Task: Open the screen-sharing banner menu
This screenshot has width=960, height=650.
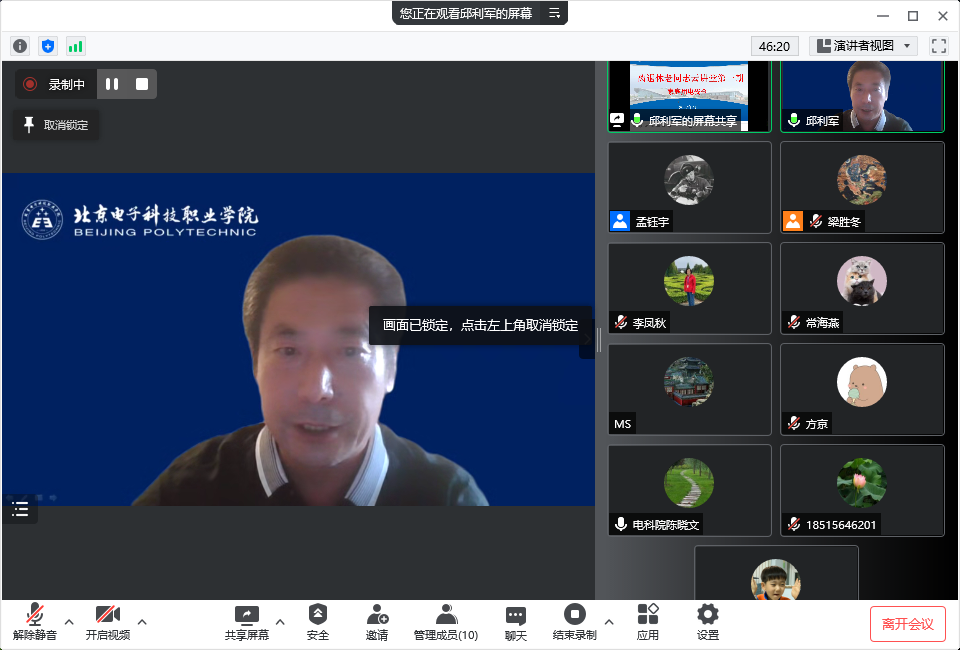Action: pos(555,13)
